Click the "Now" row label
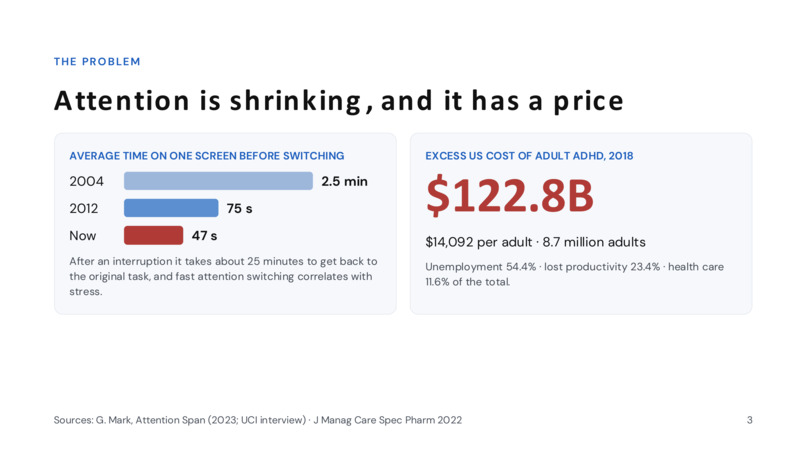This screenshot has height=453, width=806. 83,236
